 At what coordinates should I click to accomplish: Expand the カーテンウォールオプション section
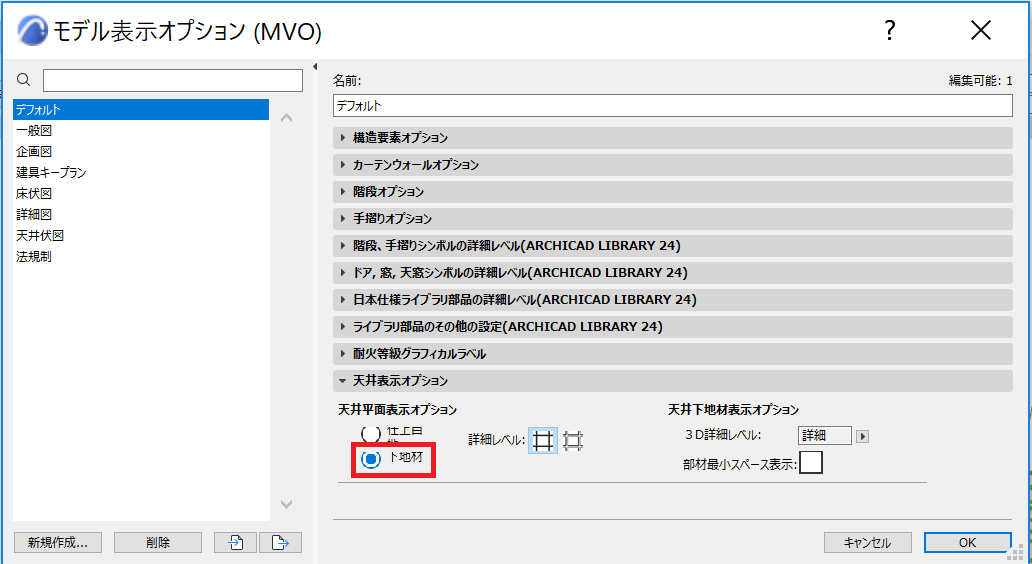(x=673, y=165)
